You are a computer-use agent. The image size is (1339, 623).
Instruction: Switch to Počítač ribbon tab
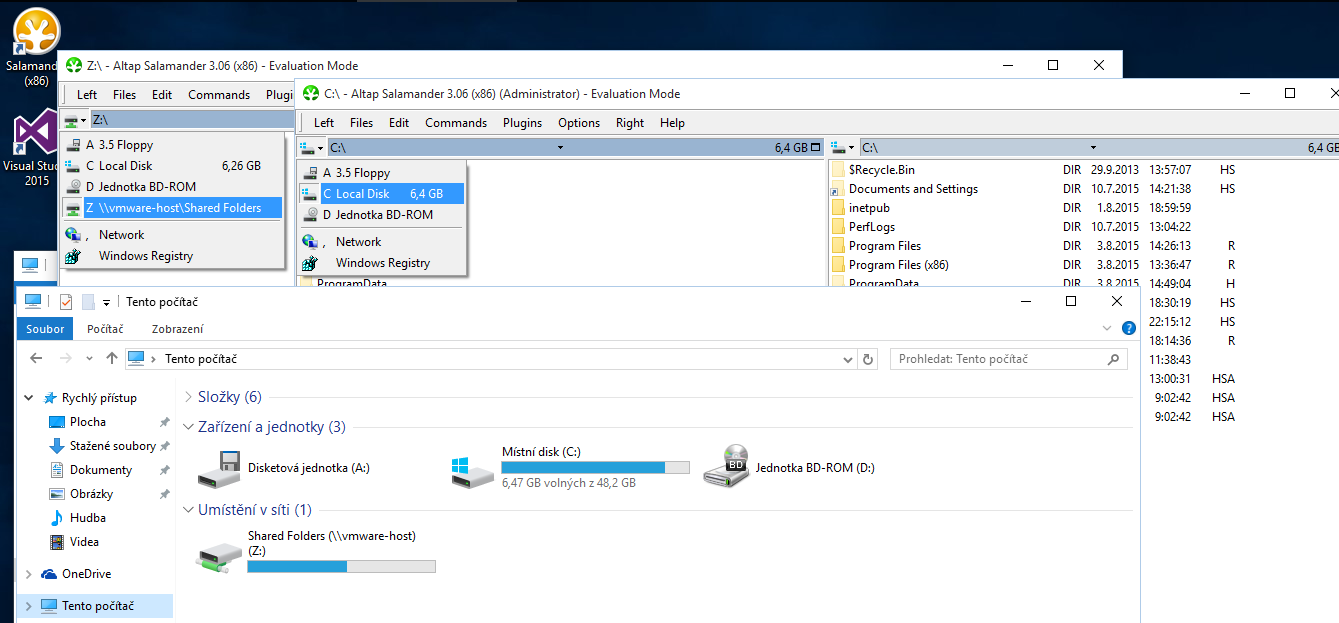coord(105,329)
